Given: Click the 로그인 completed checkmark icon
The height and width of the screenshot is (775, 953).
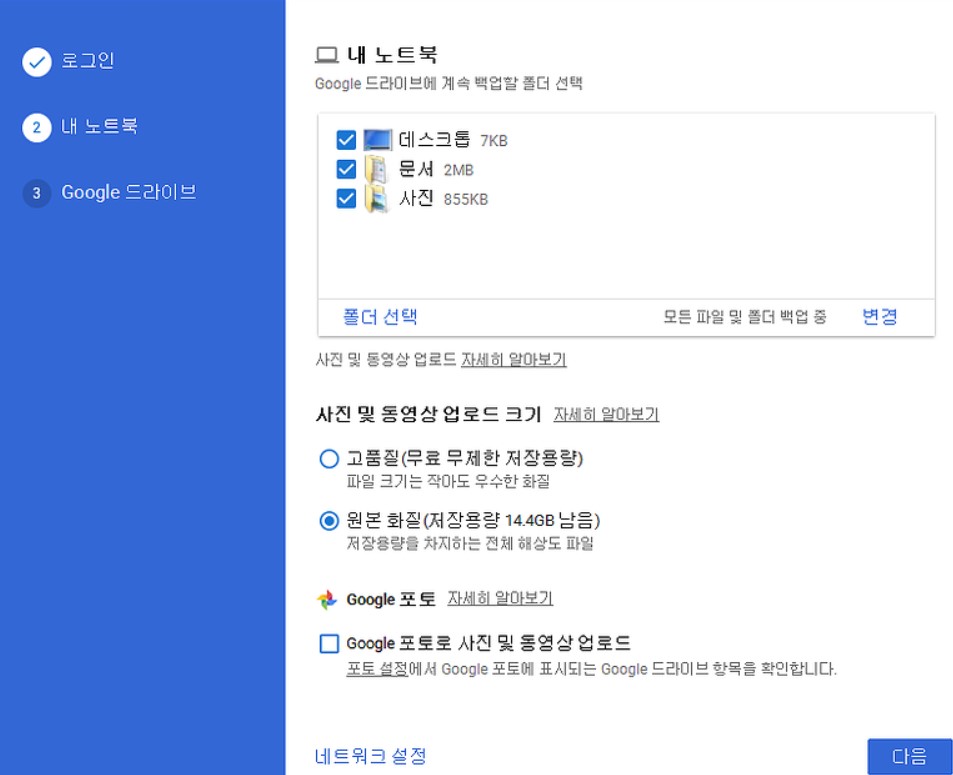Looking at the screenshot, I should pyautogui.click(x=37, y=61).
